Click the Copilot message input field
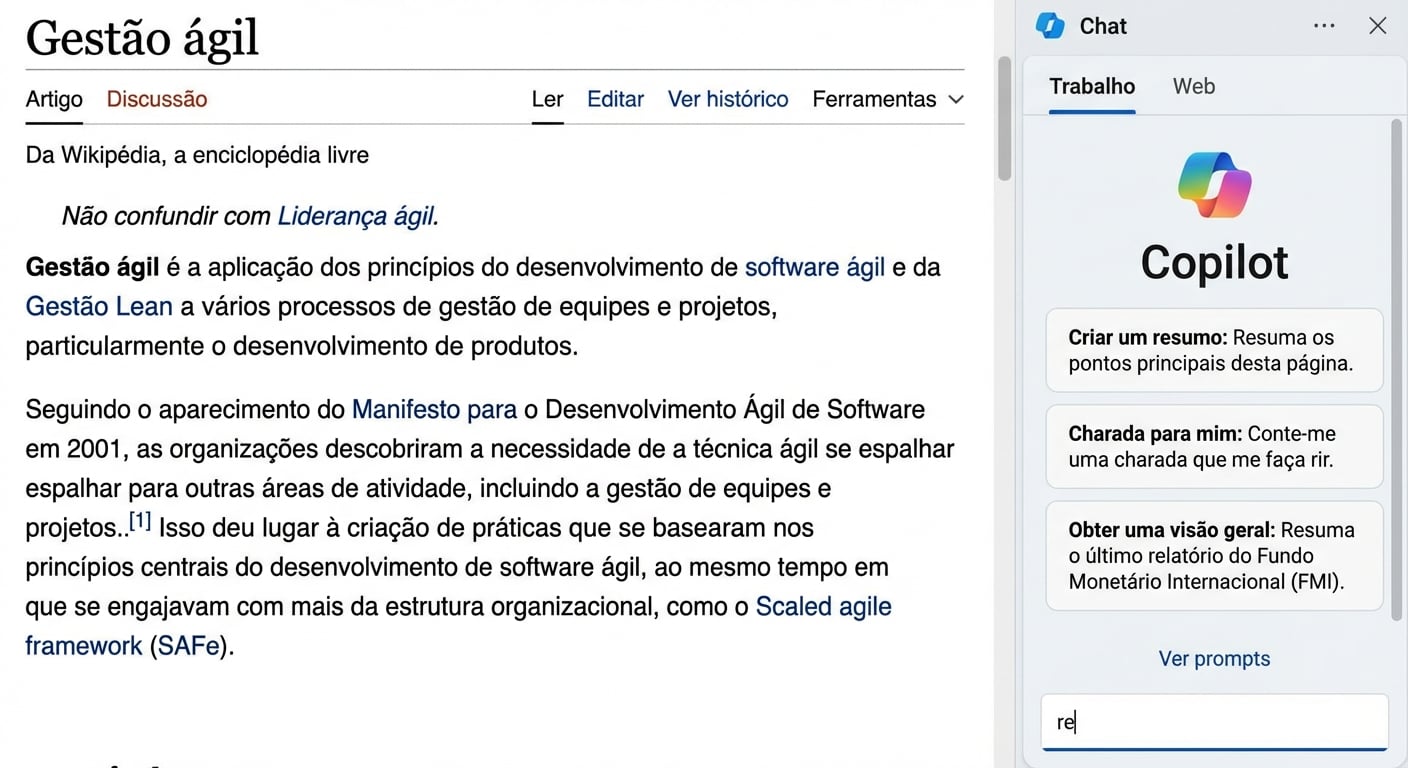 (1214, 722)
